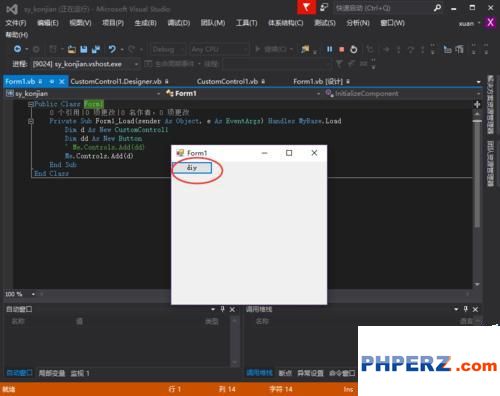
Task: Open the 编辑(E) menu
Action: point(48,23)
